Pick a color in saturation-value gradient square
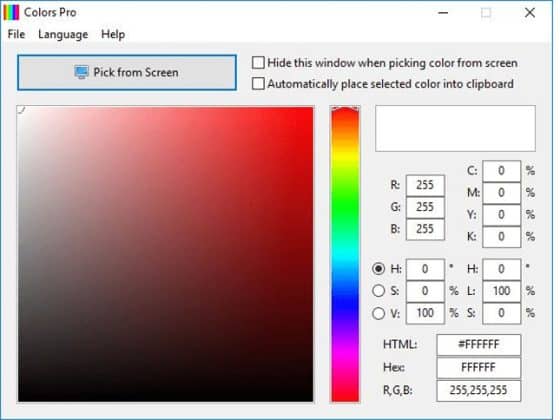The height and width of the screenshot is (420, 560). coord(165,254)
